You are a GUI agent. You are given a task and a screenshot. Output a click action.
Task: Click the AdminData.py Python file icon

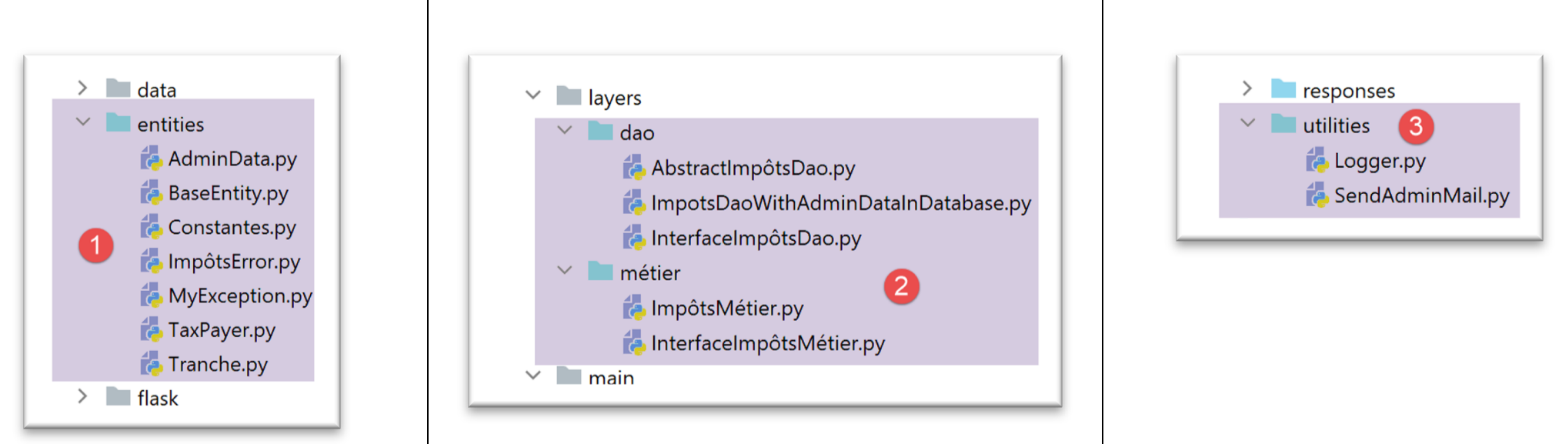click(152, 159)
